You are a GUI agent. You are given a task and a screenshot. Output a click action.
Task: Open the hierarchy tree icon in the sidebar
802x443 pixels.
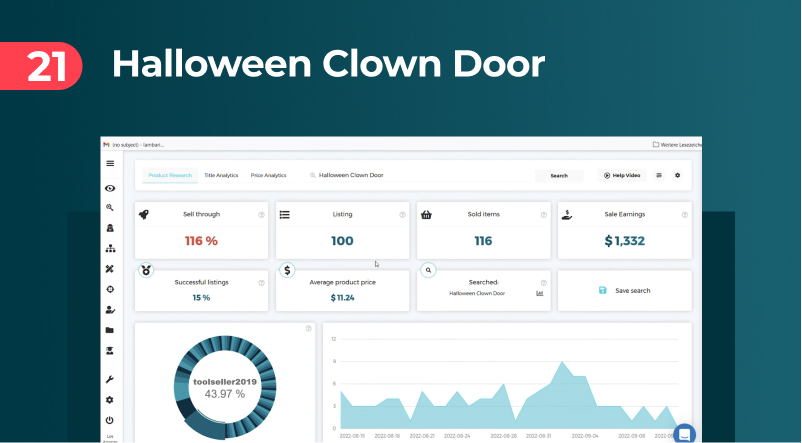click(110, 249)
